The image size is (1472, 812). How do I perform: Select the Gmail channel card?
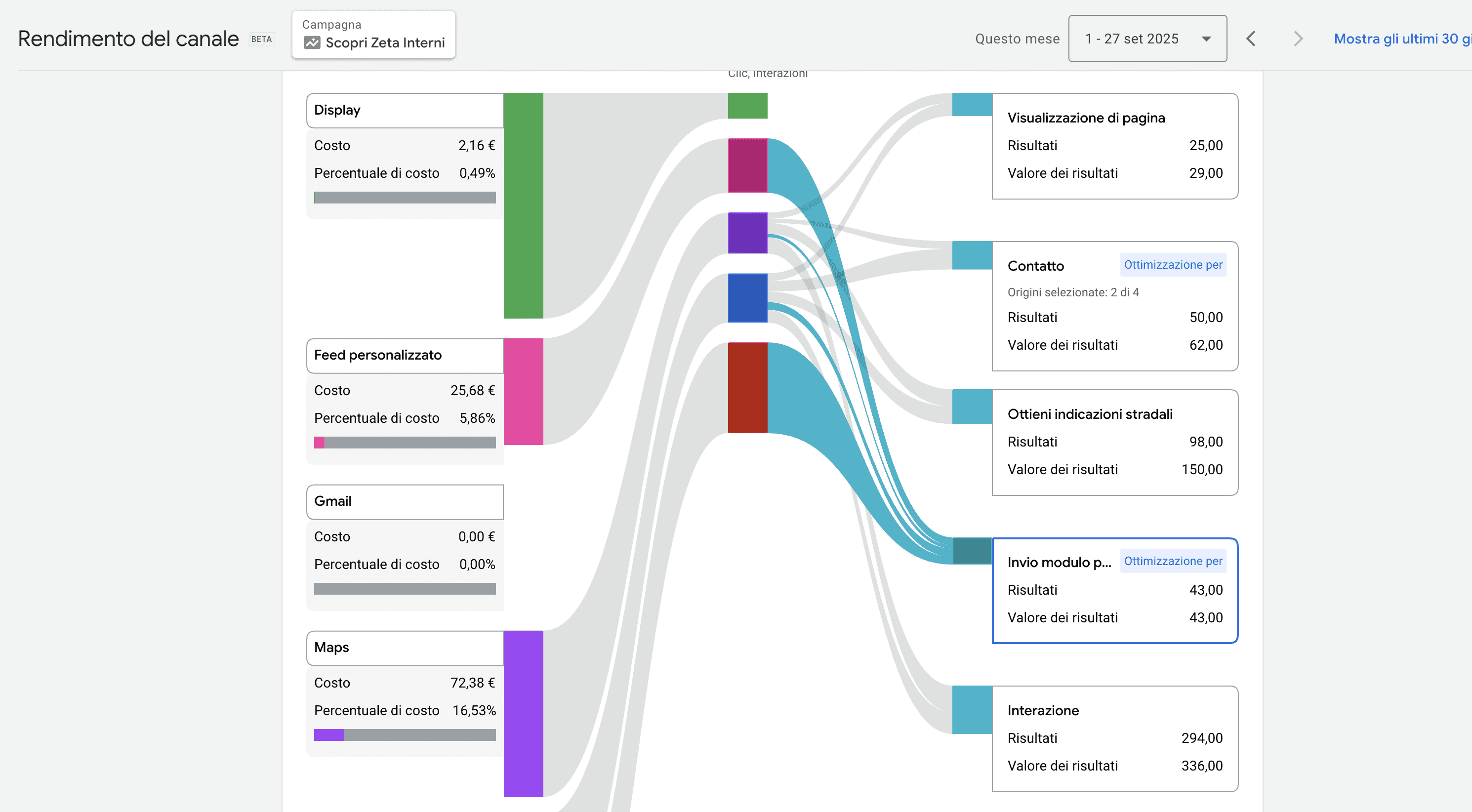405,502
